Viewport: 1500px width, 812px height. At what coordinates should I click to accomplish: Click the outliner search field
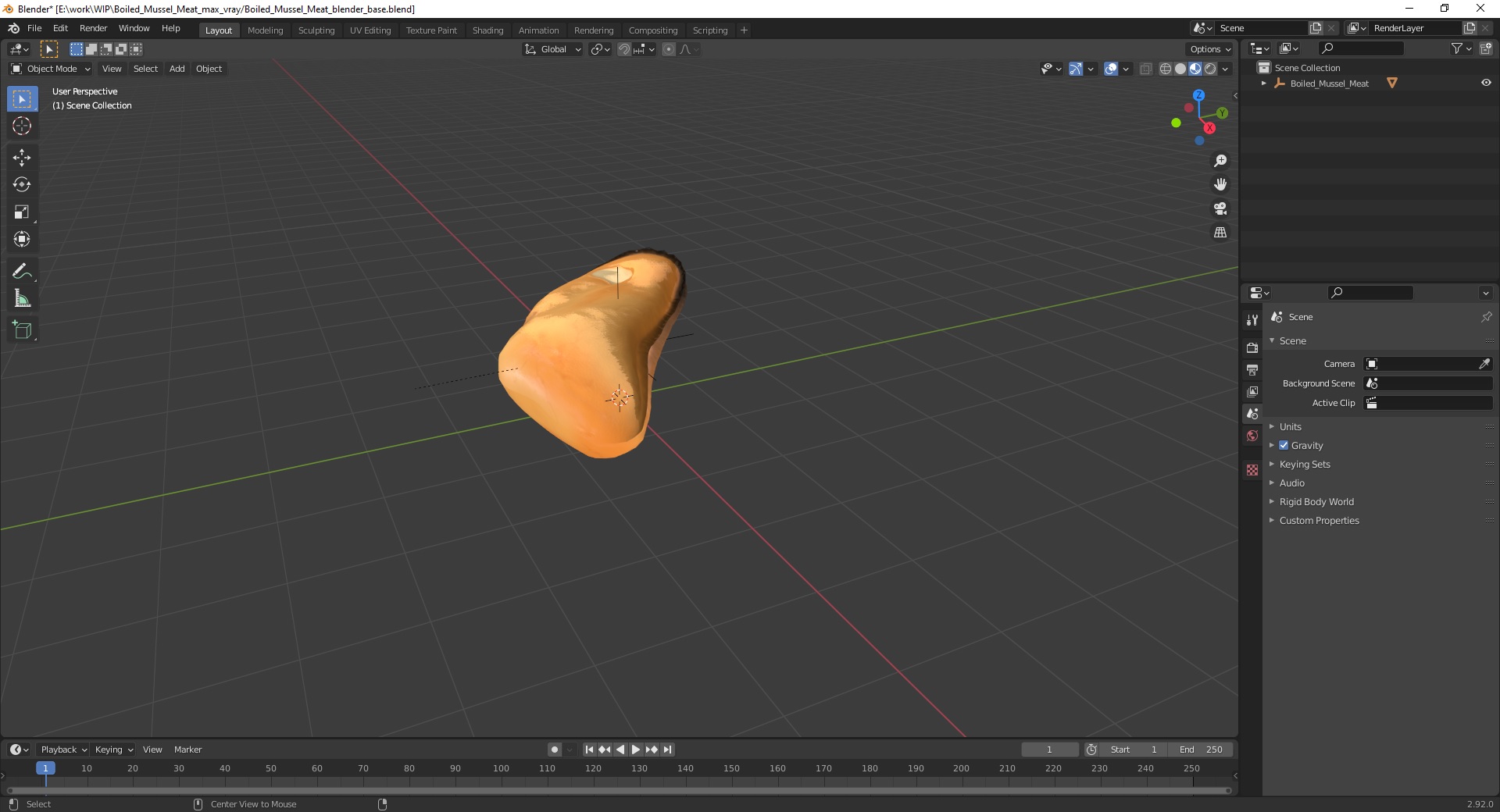click(1360, 48)
